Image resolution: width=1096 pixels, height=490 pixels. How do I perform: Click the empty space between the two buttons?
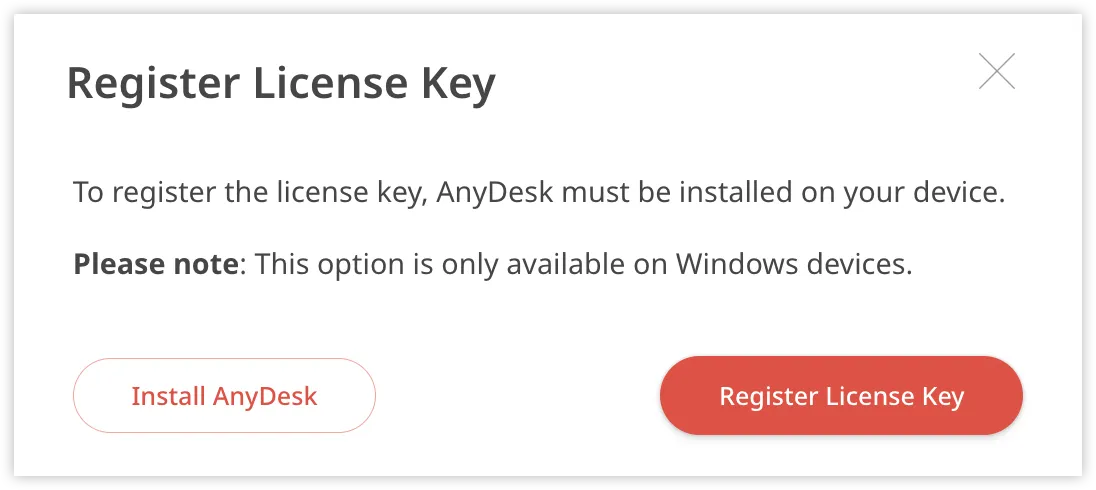pos(517,396)
